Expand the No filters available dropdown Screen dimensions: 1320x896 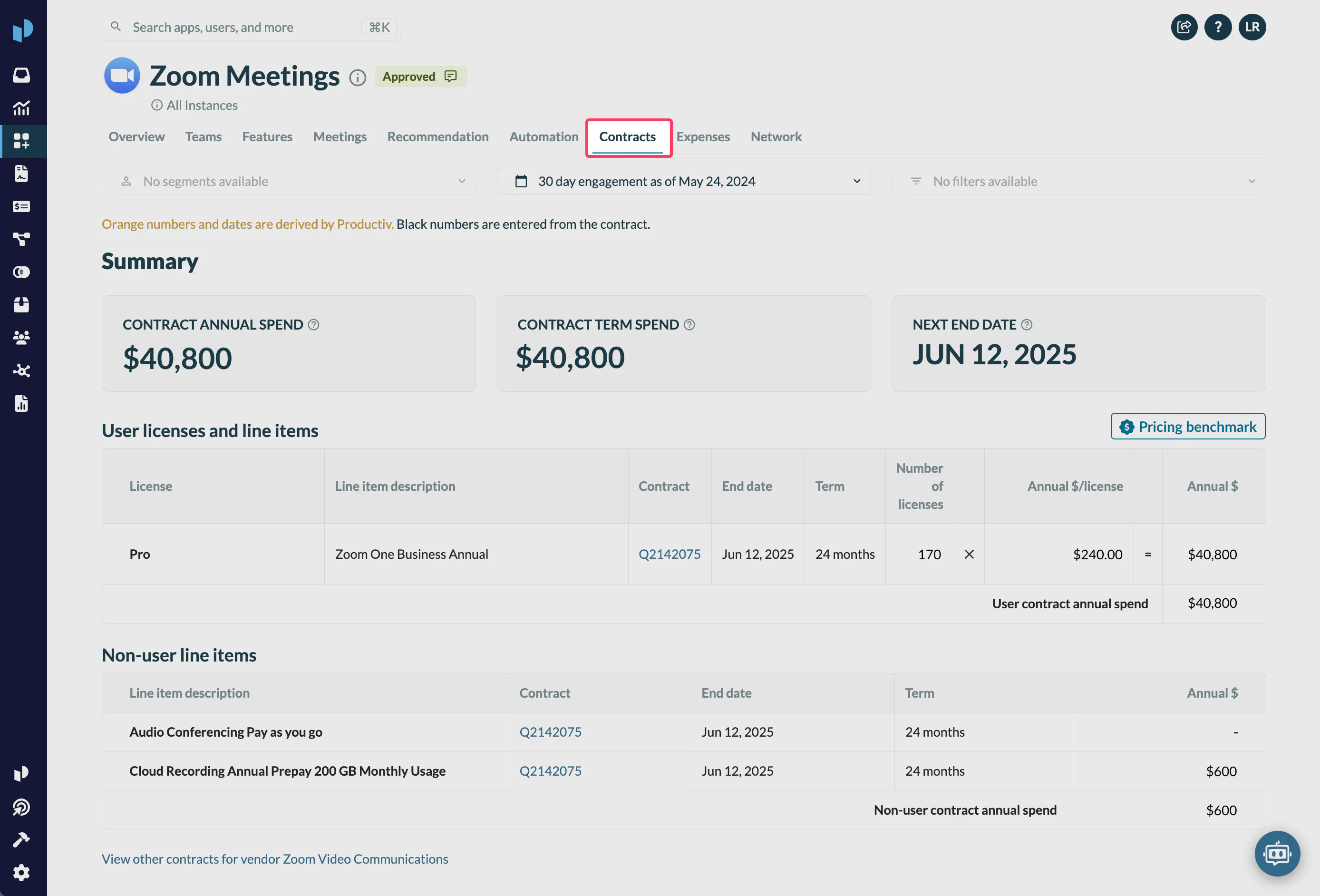(x=1078, y=181)
